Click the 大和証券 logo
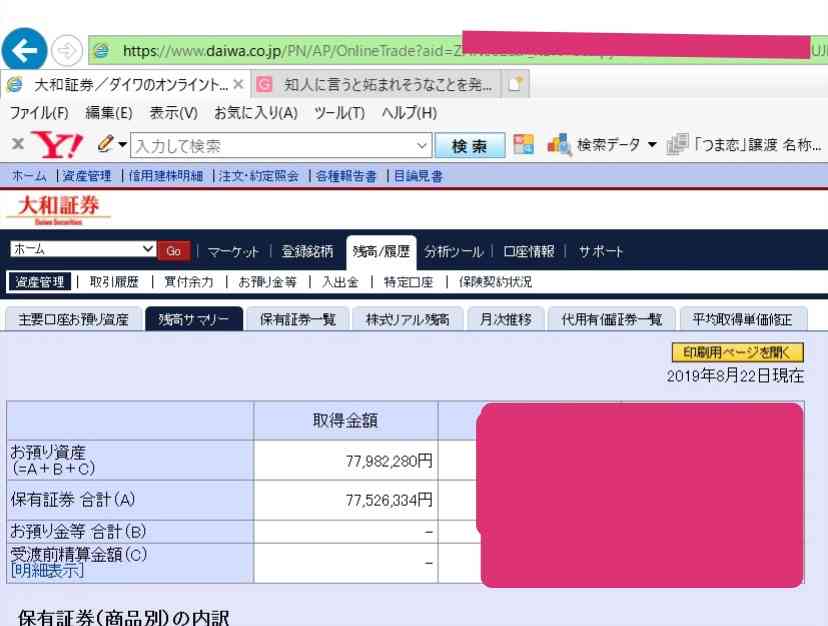This screenshot has height=626, width=828. [59, 210]
